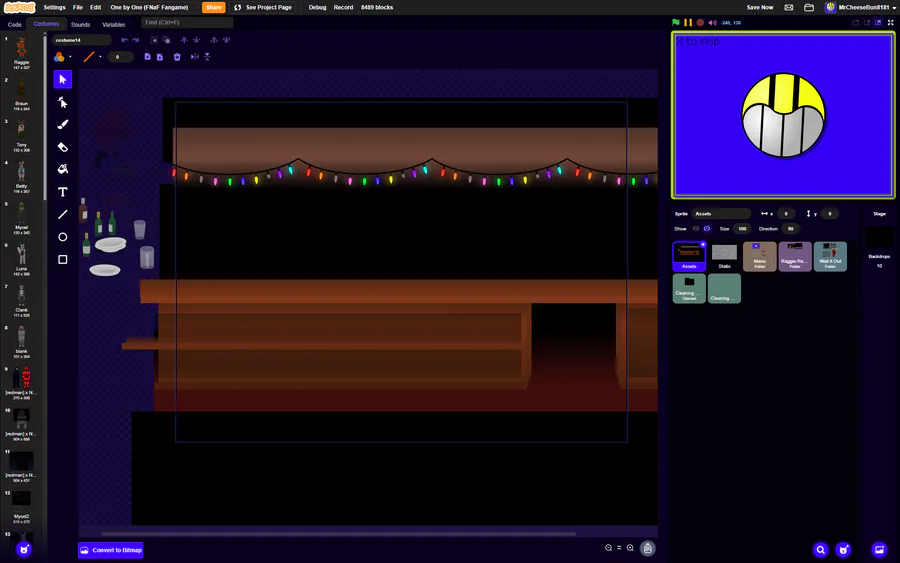Open the outline color dropdown
This screenshot has height=563, width=900.
[x=92, y=57]
